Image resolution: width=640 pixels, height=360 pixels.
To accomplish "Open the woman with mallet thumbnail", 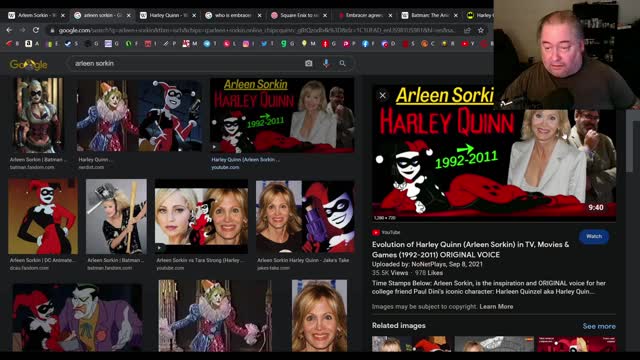I will [x=116, y=216].
